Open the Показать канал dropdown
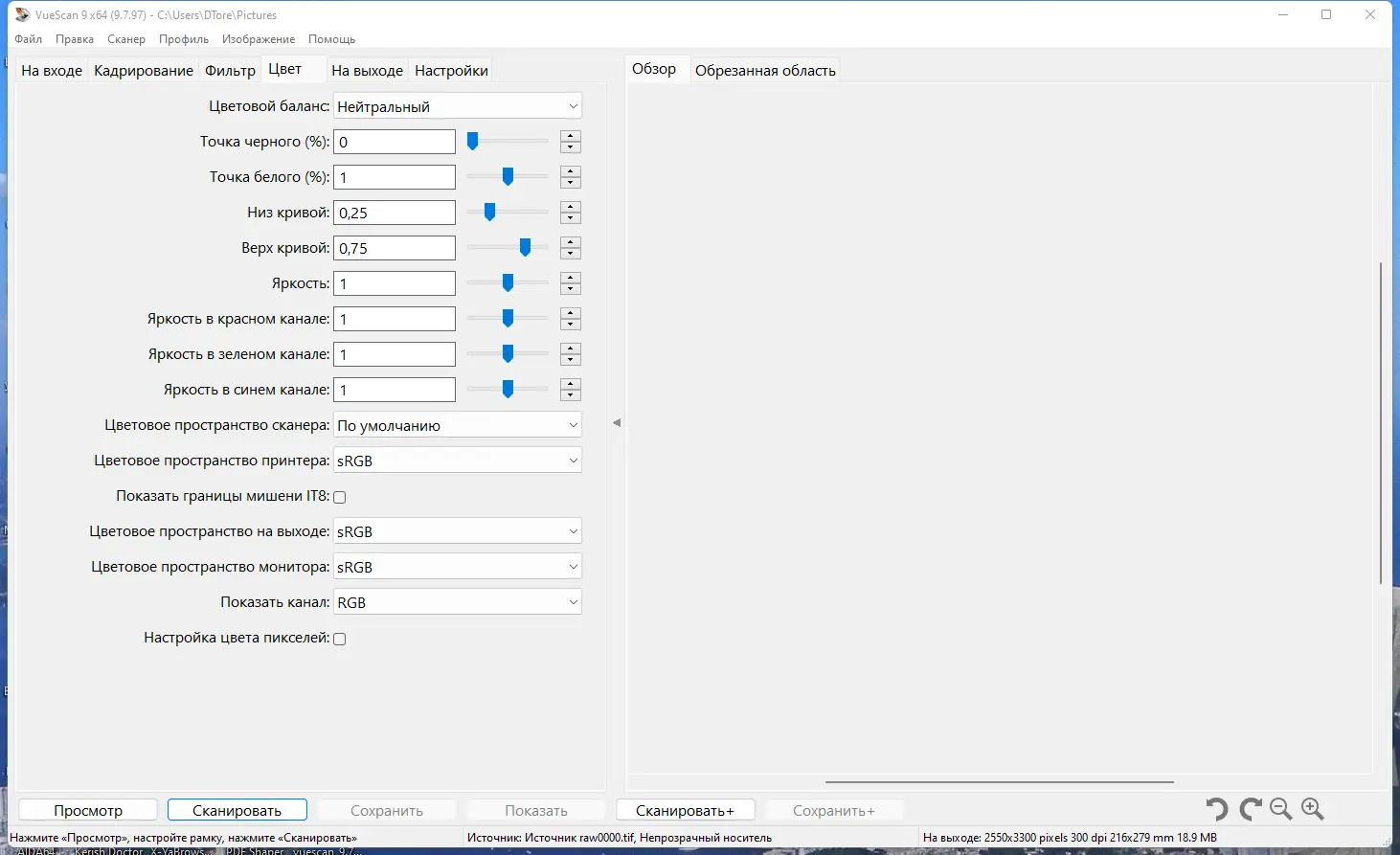The height and width of the screenshot is (855, 1400). click(458, 602)
